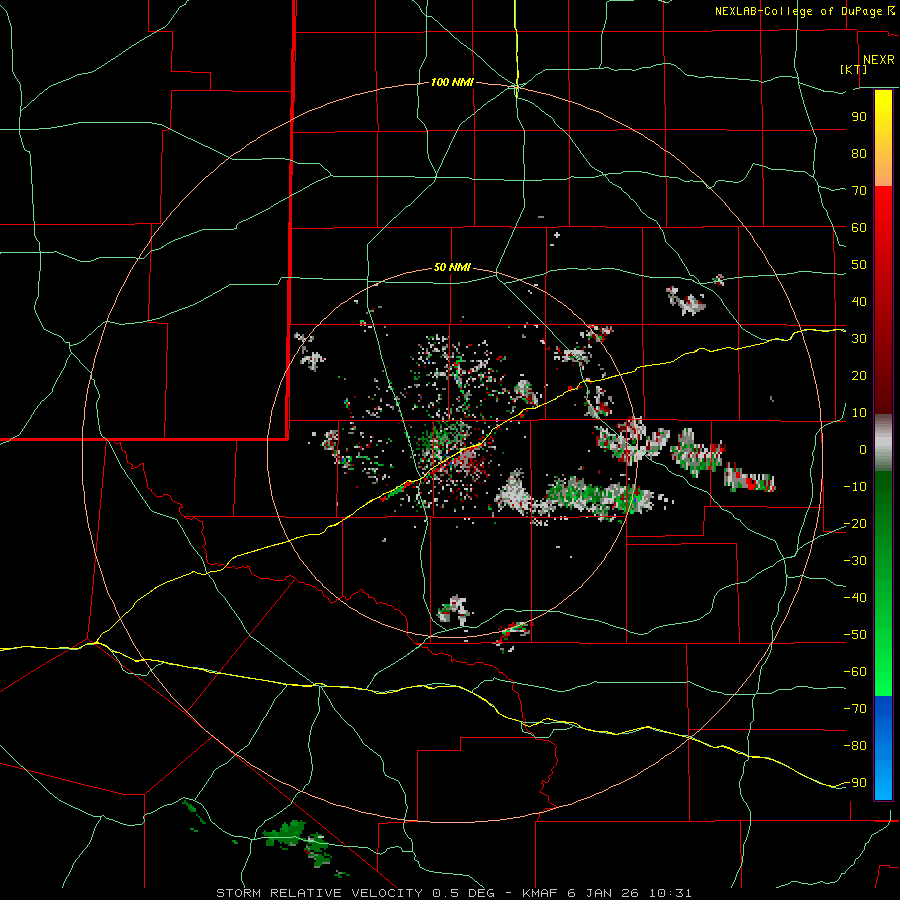Viewport: 900px width, 900px height.
Task: Click the positive 50 scale label
Action: 859,265
